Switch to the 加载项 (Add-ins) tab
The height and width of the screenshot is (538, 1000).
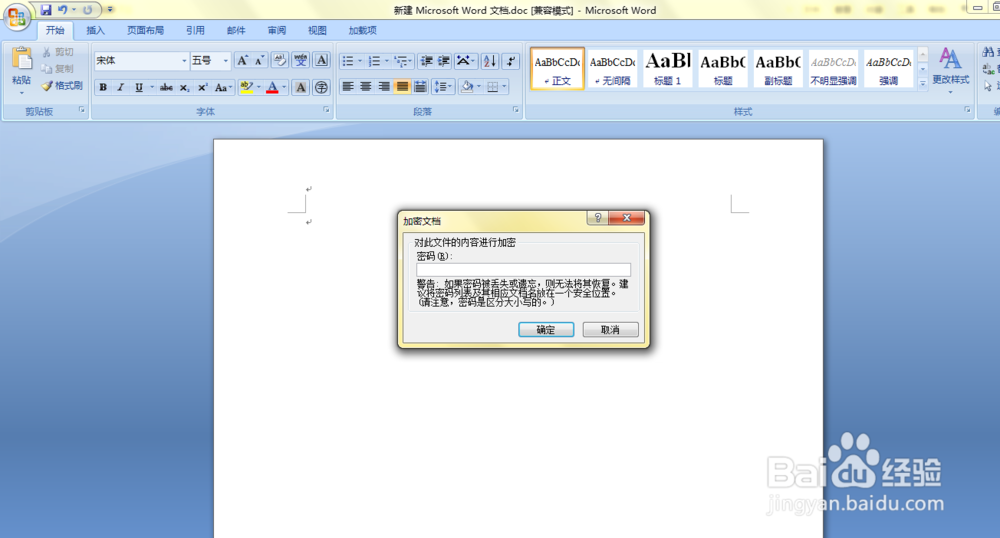[362, 30]
